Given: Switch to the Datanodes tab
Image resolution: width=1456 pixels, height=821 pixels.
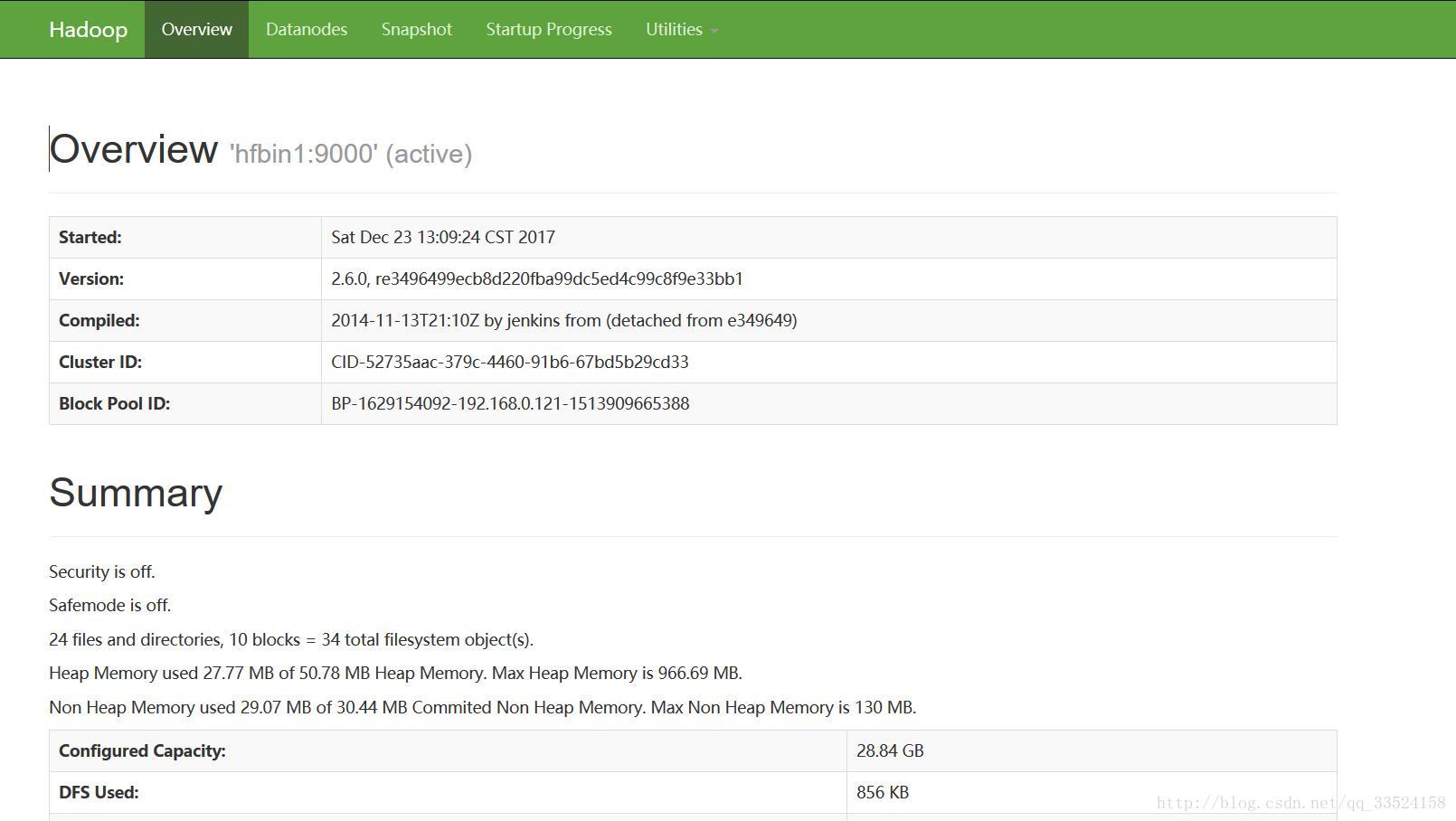Looking at the screenshot, I should (x=307, y=30).
